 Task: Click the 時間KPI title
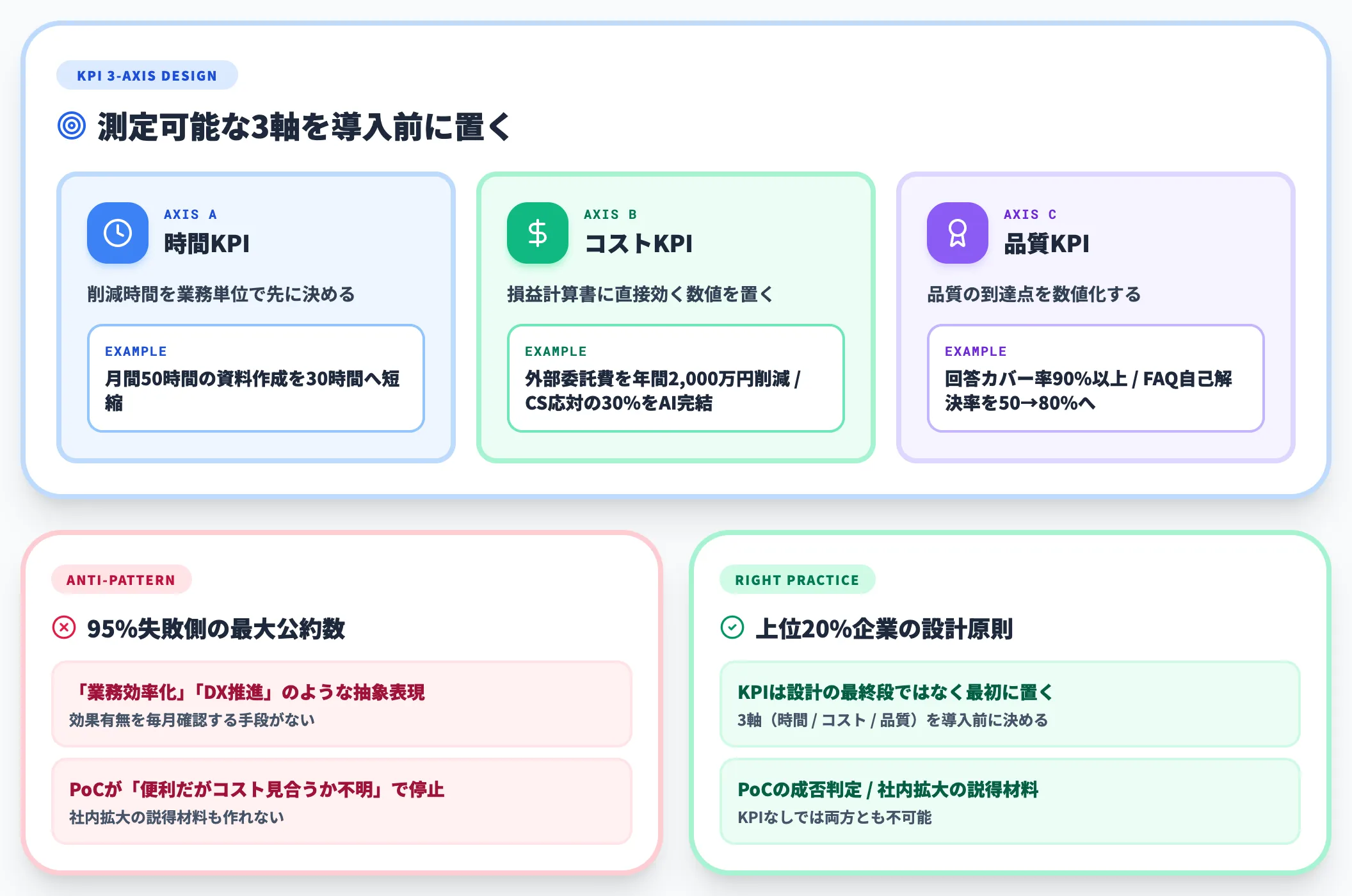pyautogui.click(x=207, y=244)
